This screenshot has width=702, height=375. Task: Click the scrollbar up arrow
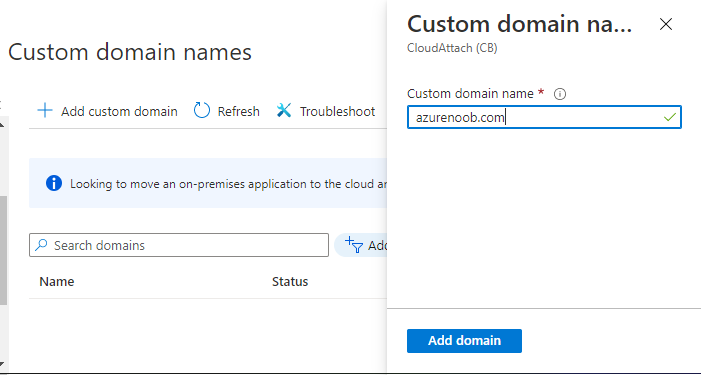[x=2, y=124]
